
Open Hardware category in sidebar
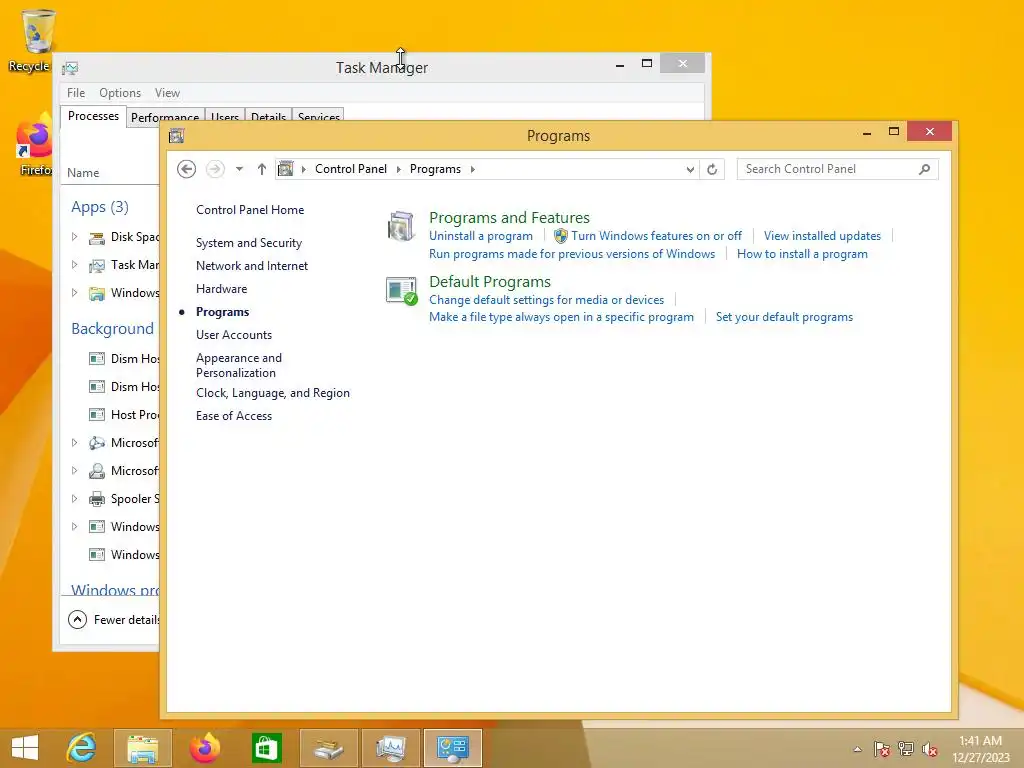[x=221, y=289]
